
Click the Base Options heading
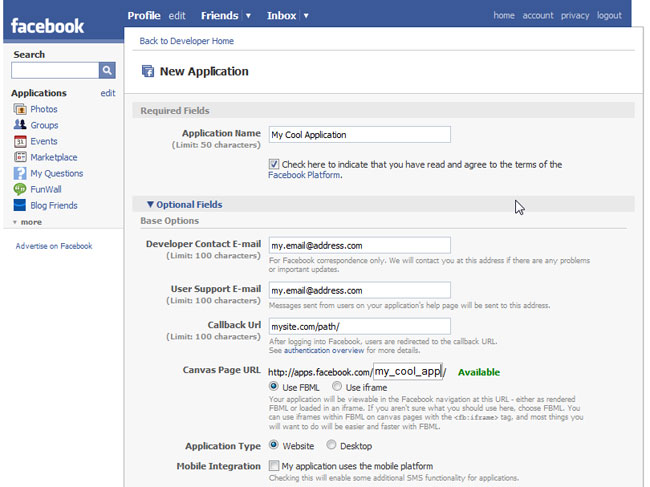click(170, 220)
